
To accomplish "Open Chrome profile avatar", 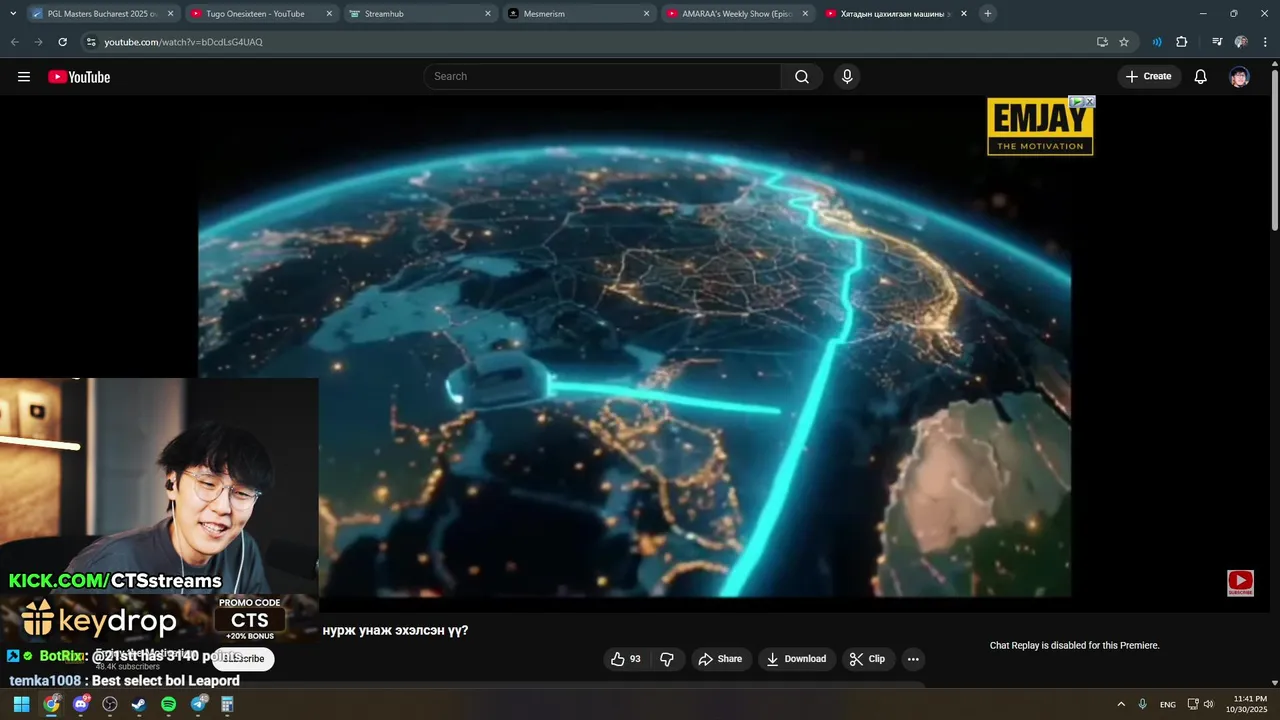I will tap(1241, 42).
